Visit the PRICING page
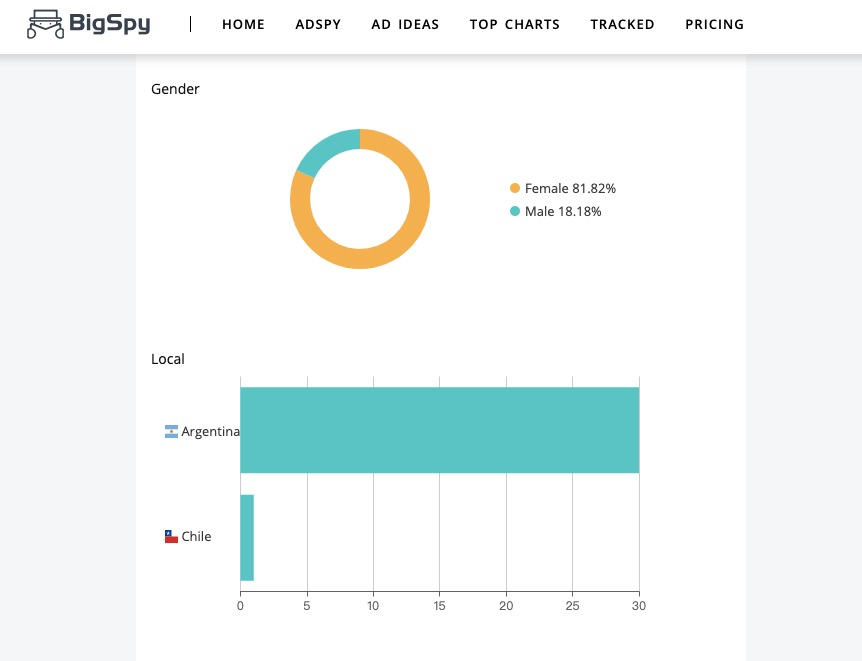The width and height of the screenshot is (862, 661). [x=714, y=25]
